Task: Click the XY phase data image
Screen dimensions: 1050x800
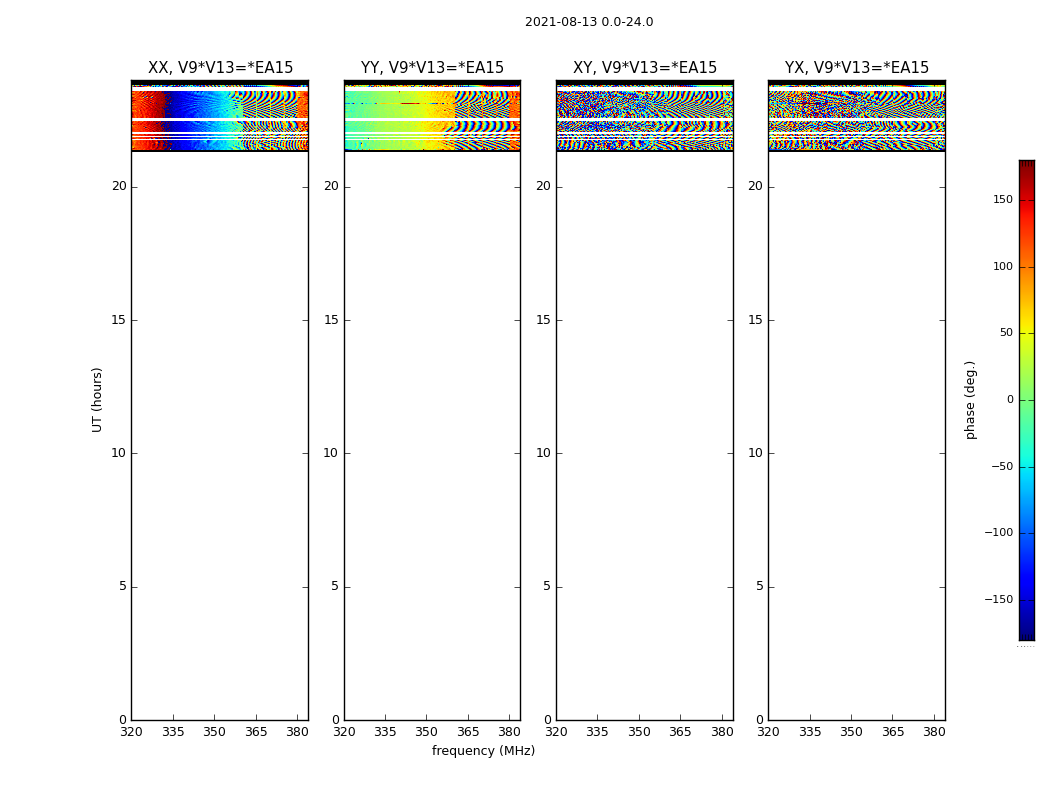Action: (x=645, y=116)
